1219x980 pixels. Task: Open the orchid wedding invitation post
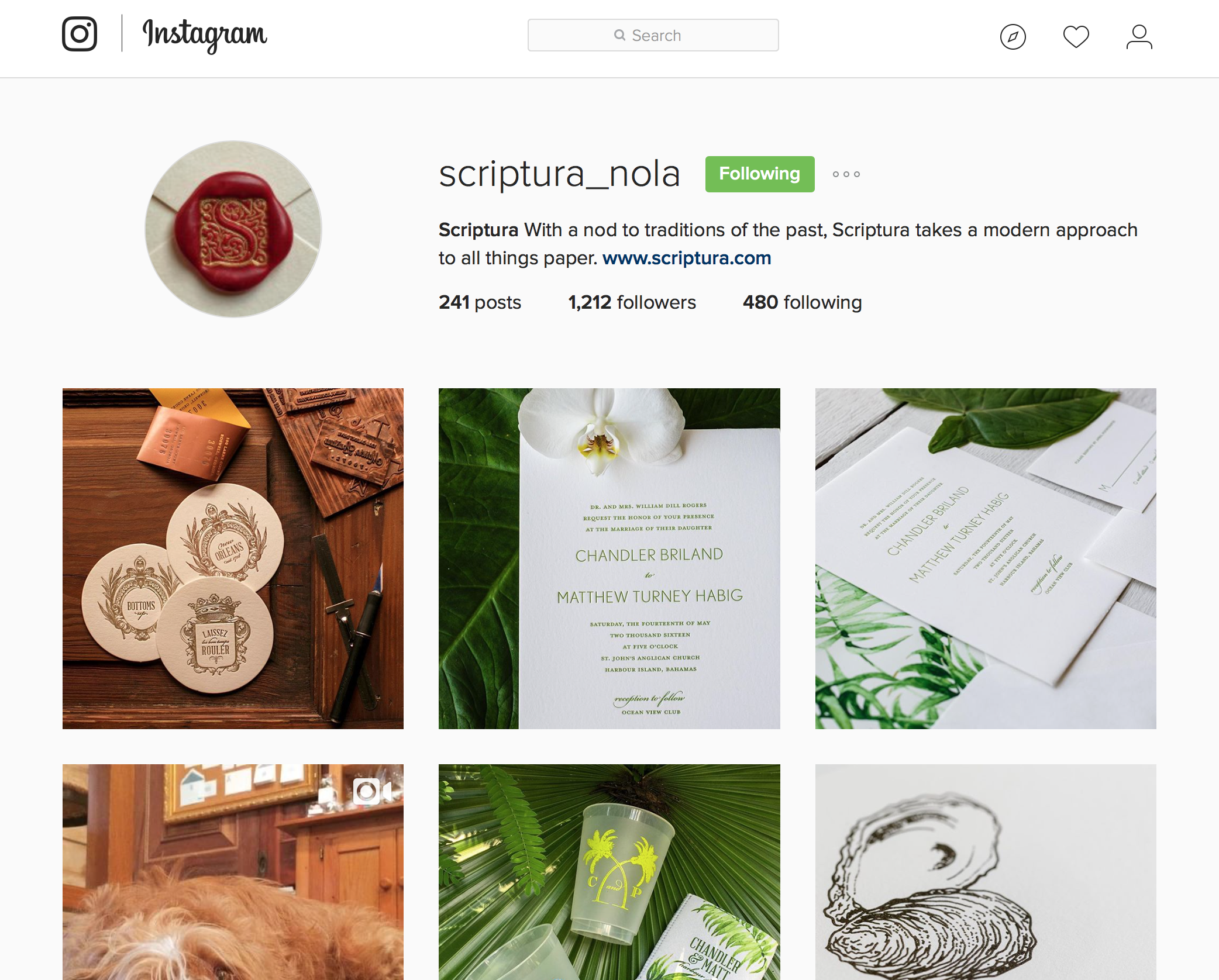pyautogui.click(x=609, y=558)
